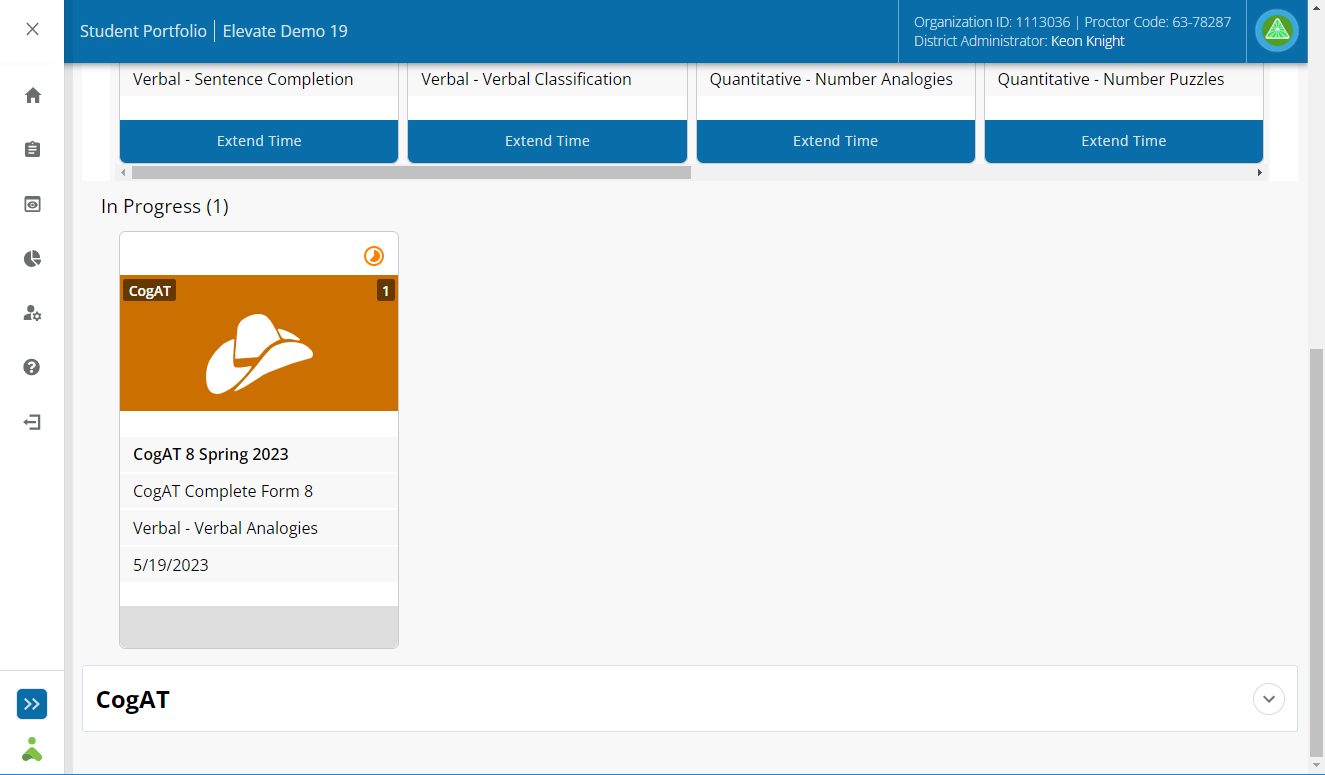
Task: Open the clipboard assignments icon in the sidebar
Action: coord(32,149)
